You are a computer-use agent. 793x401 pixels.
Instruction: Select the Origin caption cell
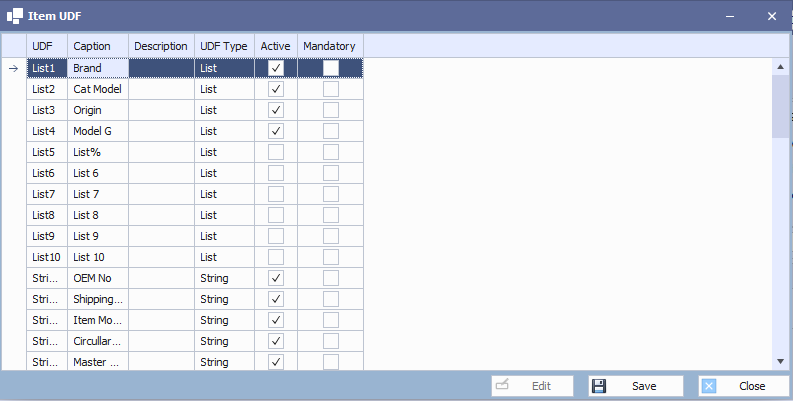(x=98, y=110)
